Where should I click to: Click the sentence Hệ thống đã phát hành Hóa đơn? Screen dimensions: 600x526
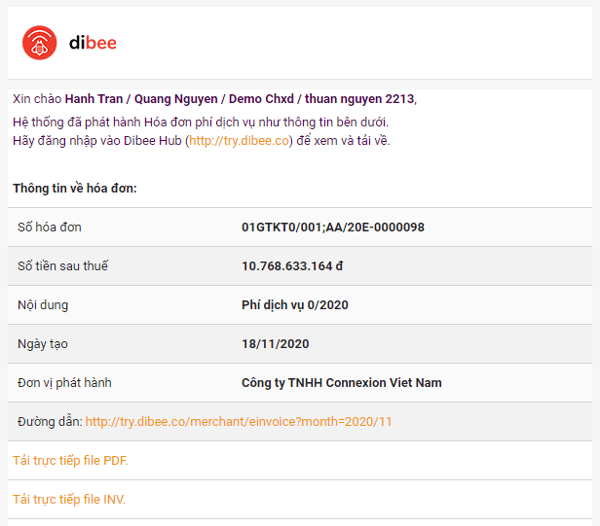click(x=201, y=122)
